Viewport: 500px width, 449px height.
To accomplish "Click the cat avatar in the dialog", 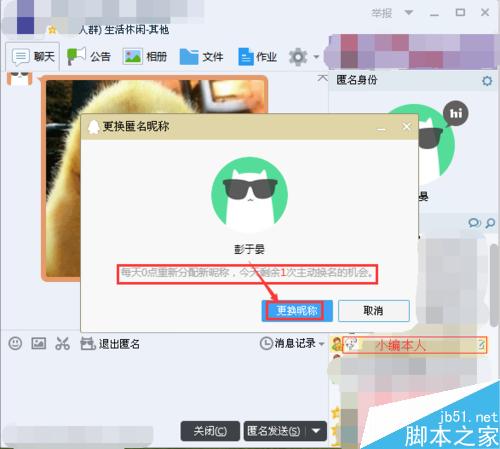I will 250,195.
